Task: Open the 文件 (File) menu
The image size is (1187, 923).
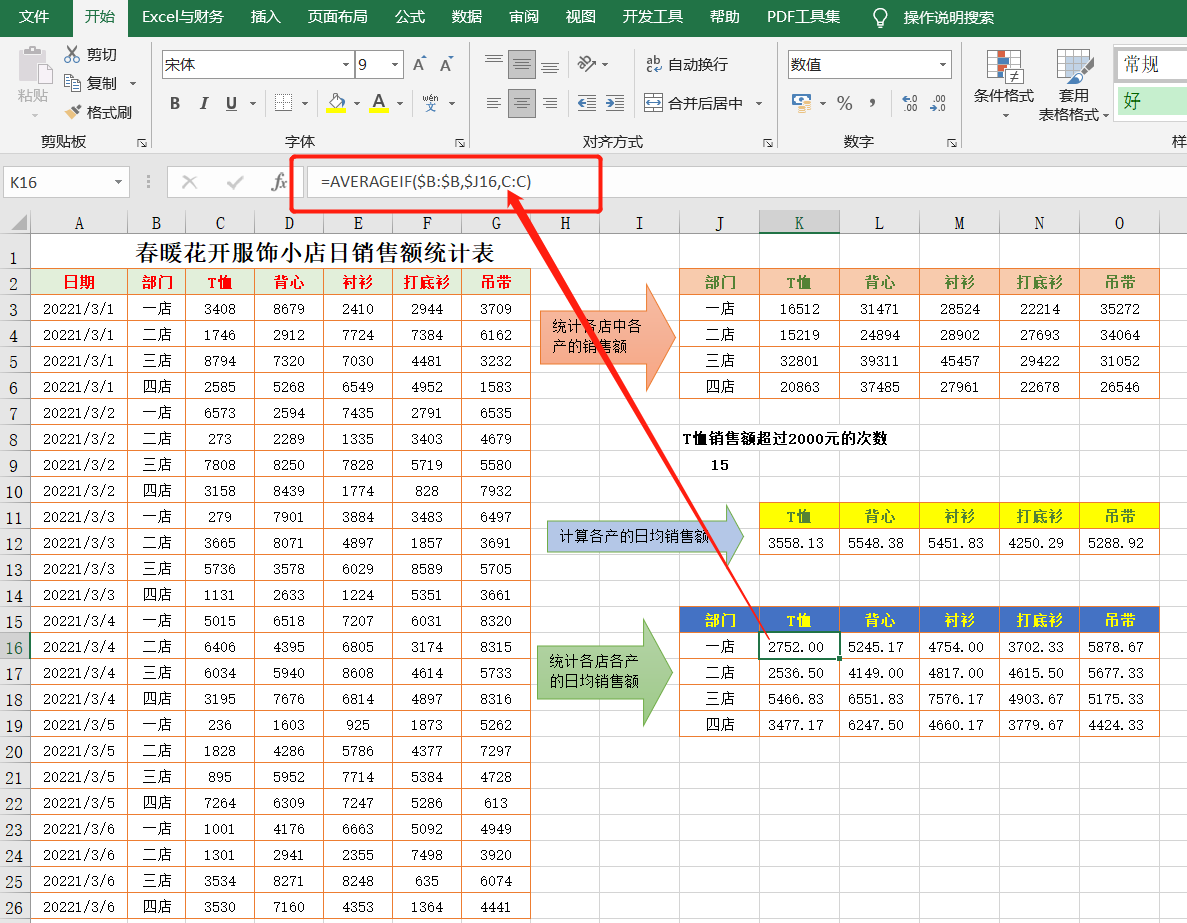Action: [x=34, y=17]
